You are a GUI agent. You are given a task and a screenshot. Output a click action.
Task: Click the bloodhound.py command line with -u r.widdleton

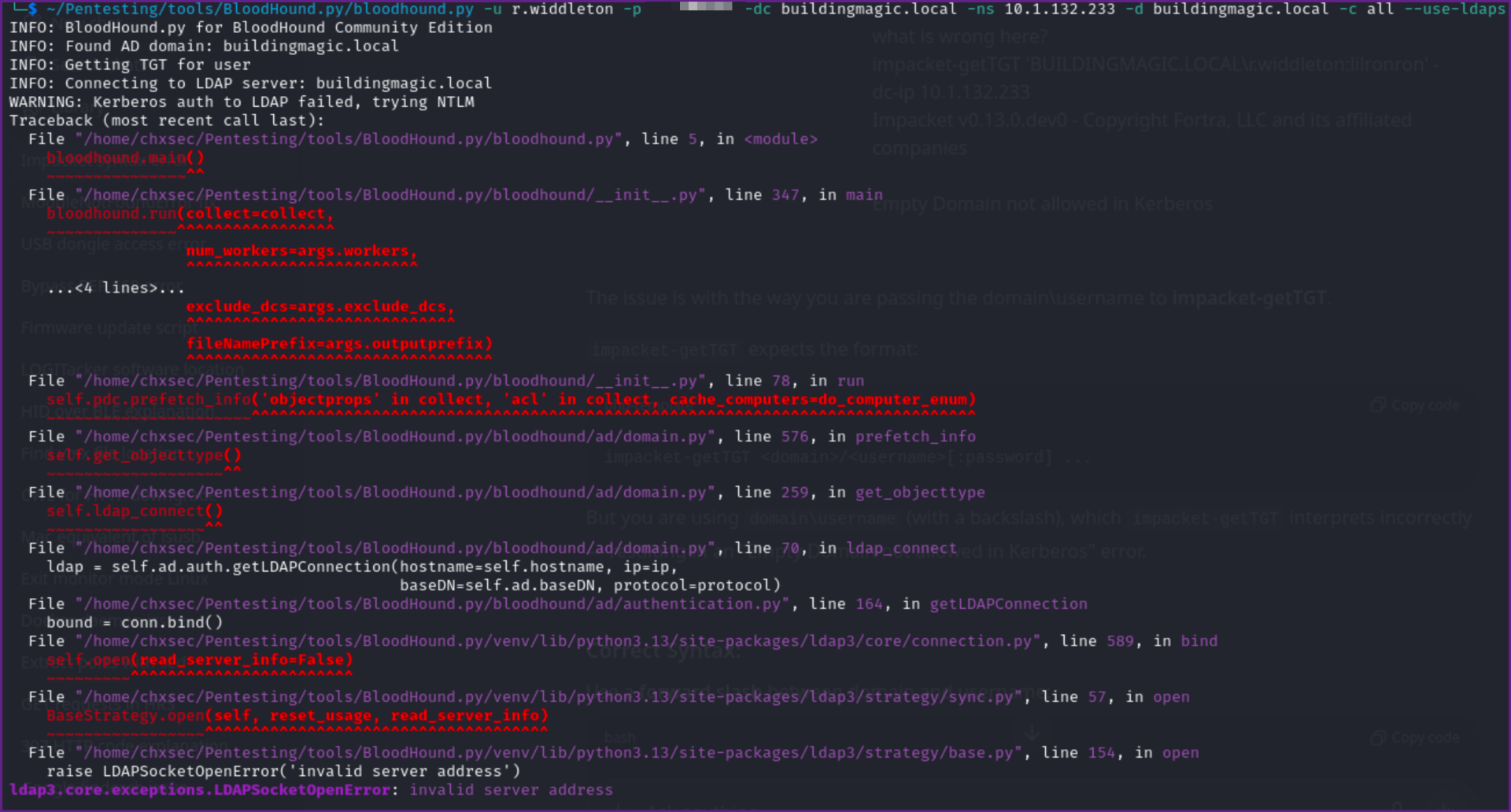(x=759, y=9)
